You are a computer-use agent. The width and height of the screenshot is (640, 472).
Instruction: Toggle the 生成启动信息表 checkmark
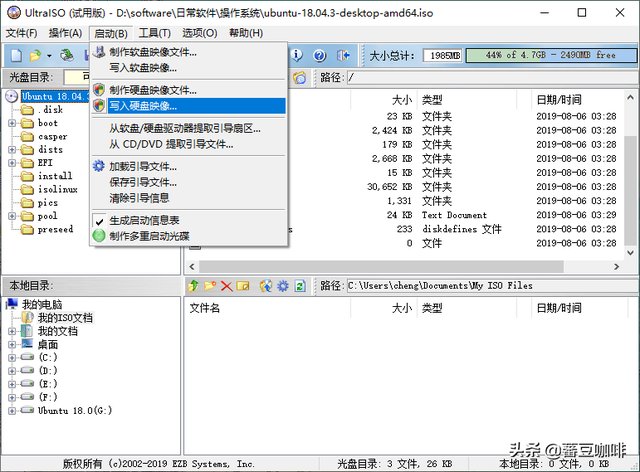click(99, 221)
